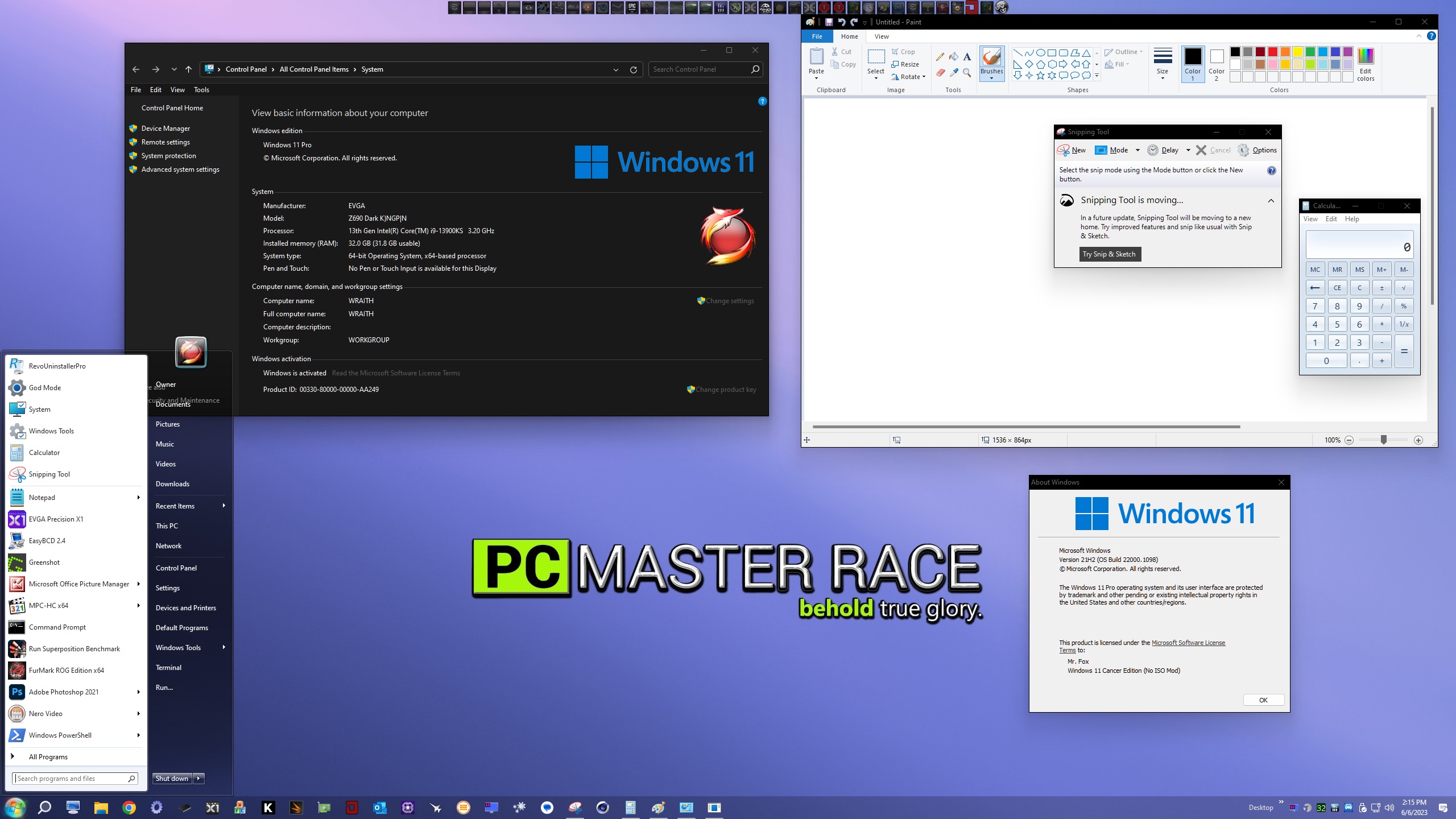The image size is (1456, 819).
Task: Click the Up arrow in Control Panel navigation
Action: (189, 69)
